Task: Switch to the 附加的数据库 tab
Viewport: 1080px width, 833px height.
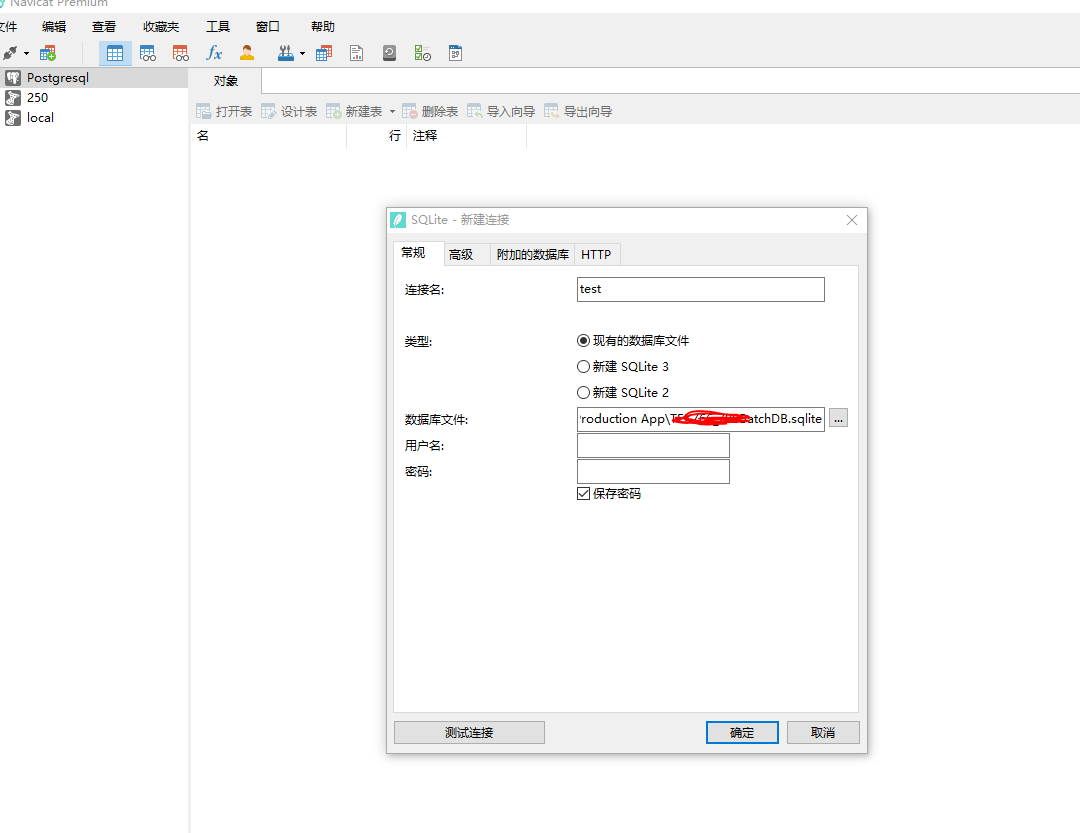Action: coord(532,254)
